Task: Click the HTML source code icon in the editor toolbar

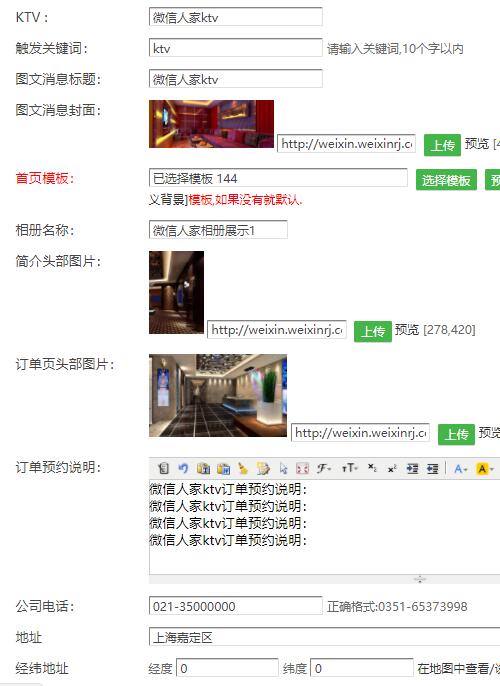Action: click(164, 469)
